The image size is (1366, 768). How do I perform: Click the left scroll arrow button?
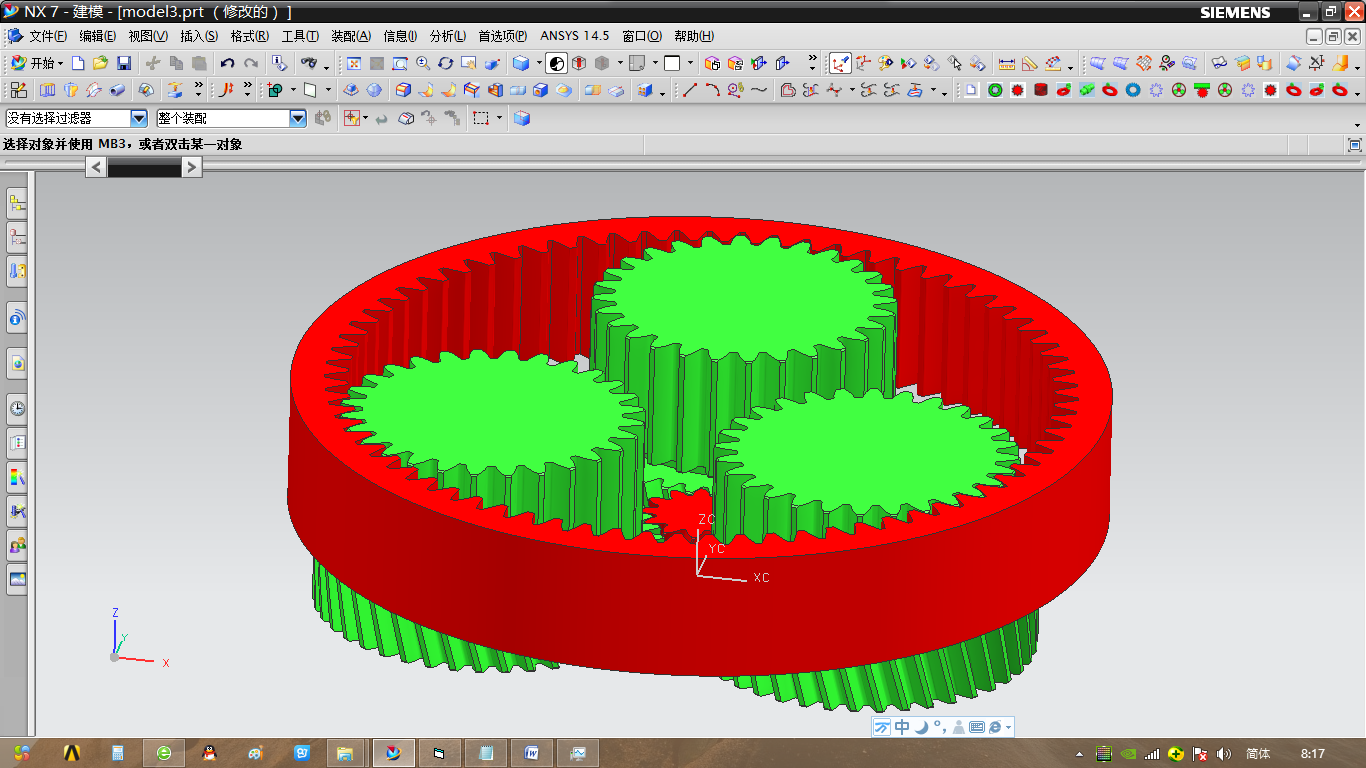click(96, 168)
